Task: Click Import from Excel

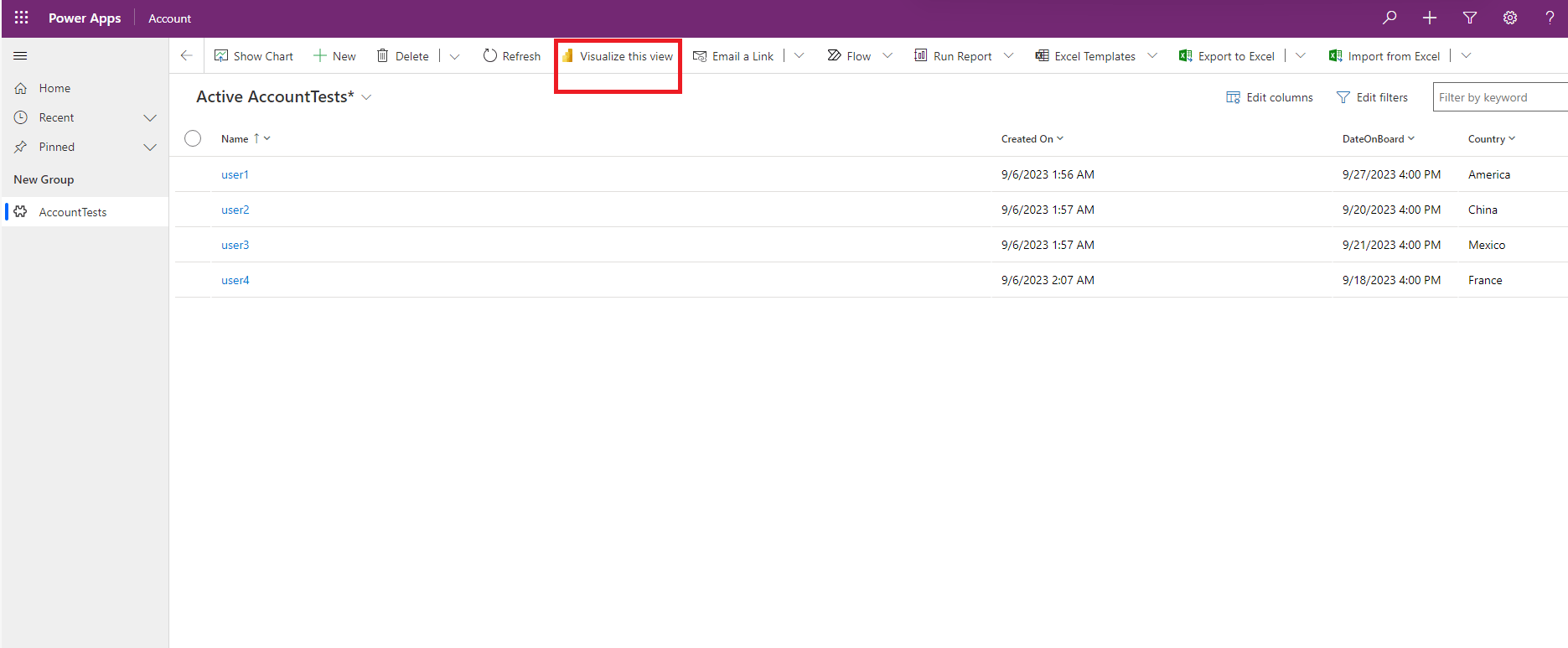Action: click(1384, 56)
